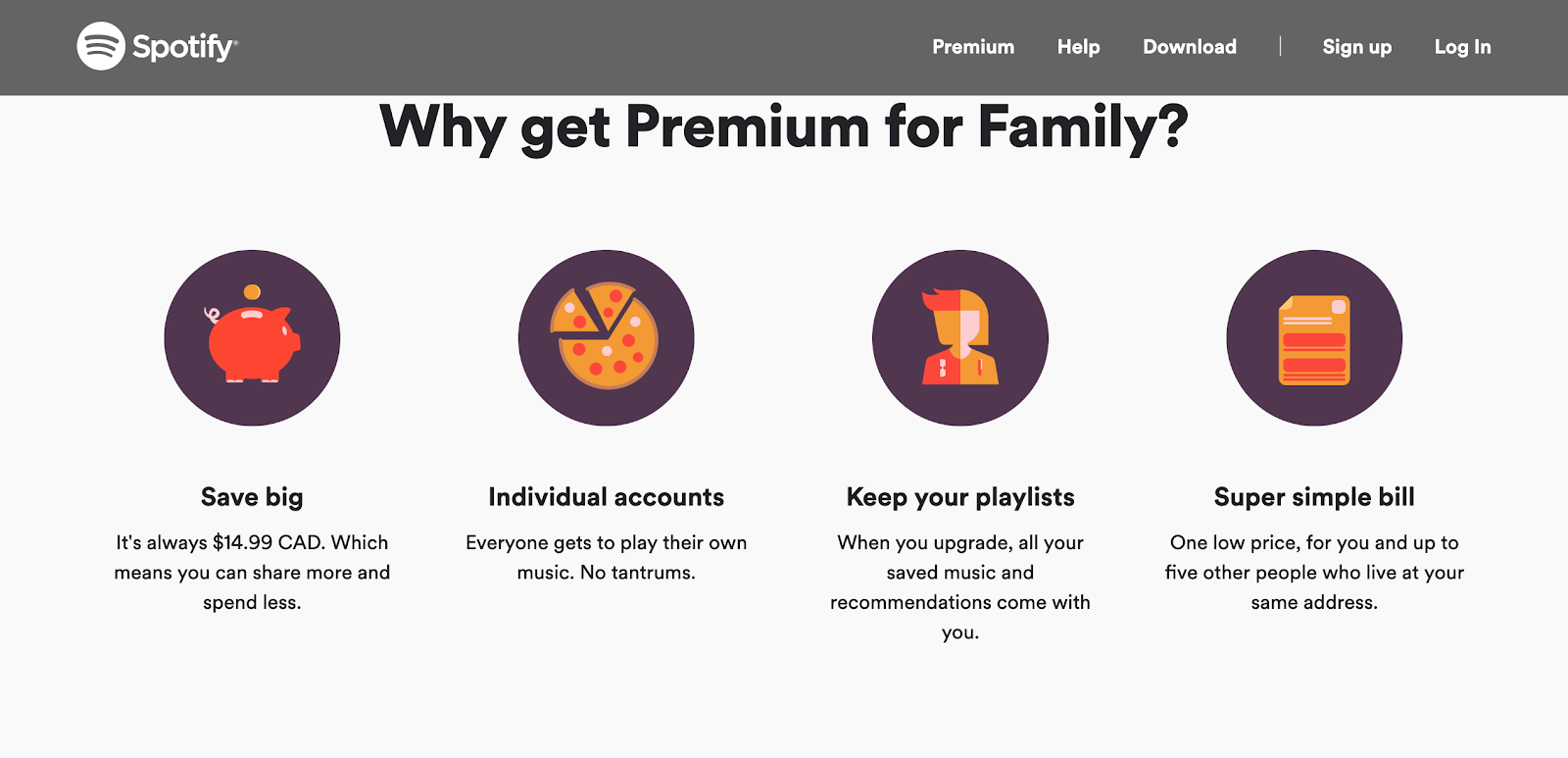Select the No tantrums description text
The width and height of the screenshot is (1568, 758).
(x=606, y=557)
